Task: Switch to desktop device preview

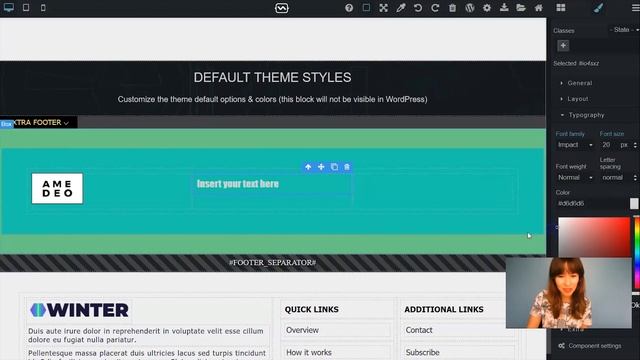Action: 9,7
